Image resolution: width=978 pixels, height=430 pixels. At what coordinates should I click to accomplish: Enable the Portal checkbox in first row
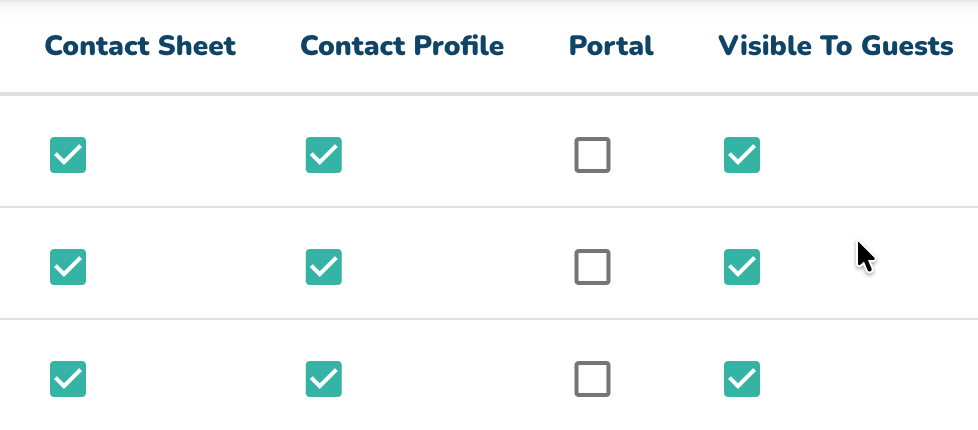point(592,155)
